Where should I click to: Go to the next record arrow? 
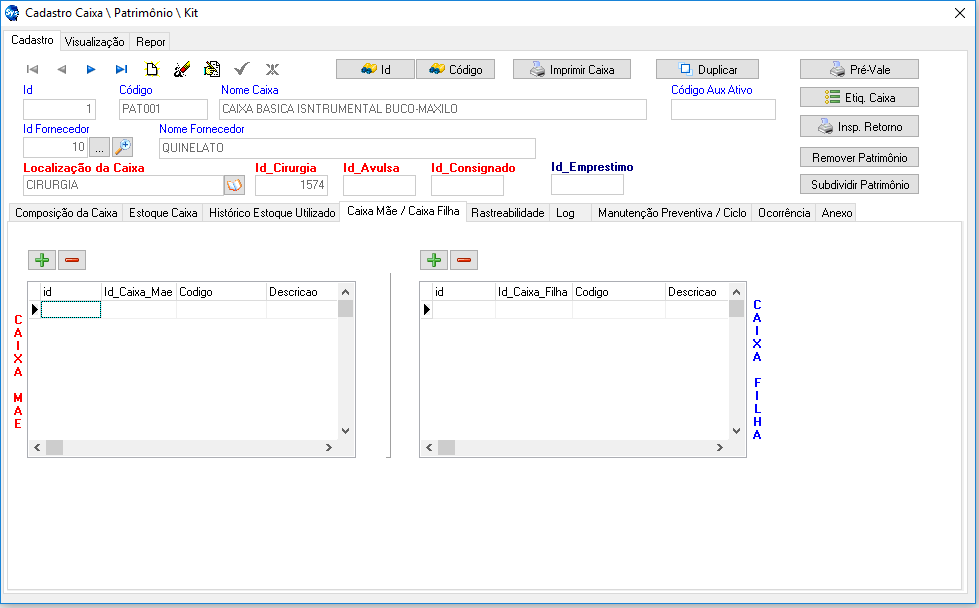coord(91,69)
